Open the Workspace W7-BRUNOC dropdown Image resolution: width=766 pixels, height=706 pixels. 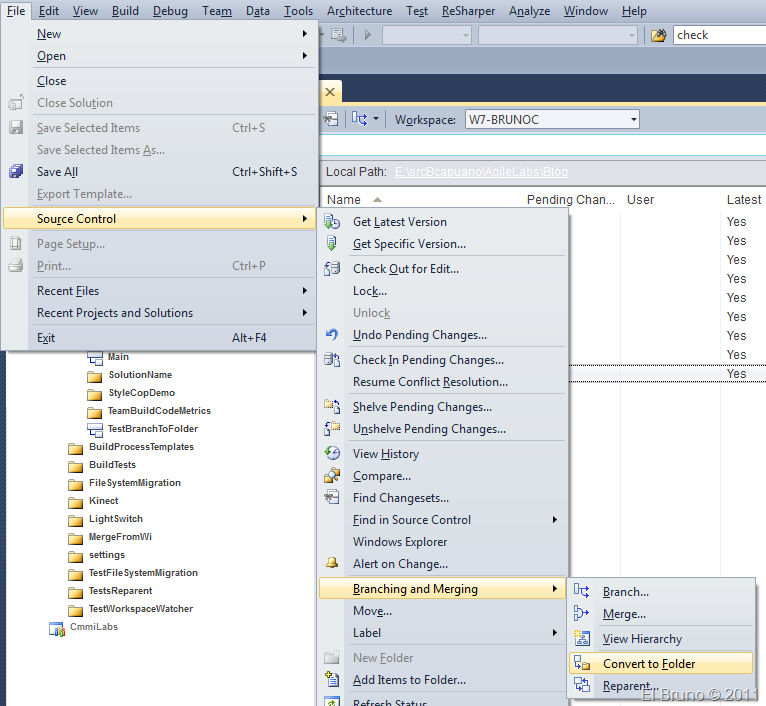[x=633, y=120]
